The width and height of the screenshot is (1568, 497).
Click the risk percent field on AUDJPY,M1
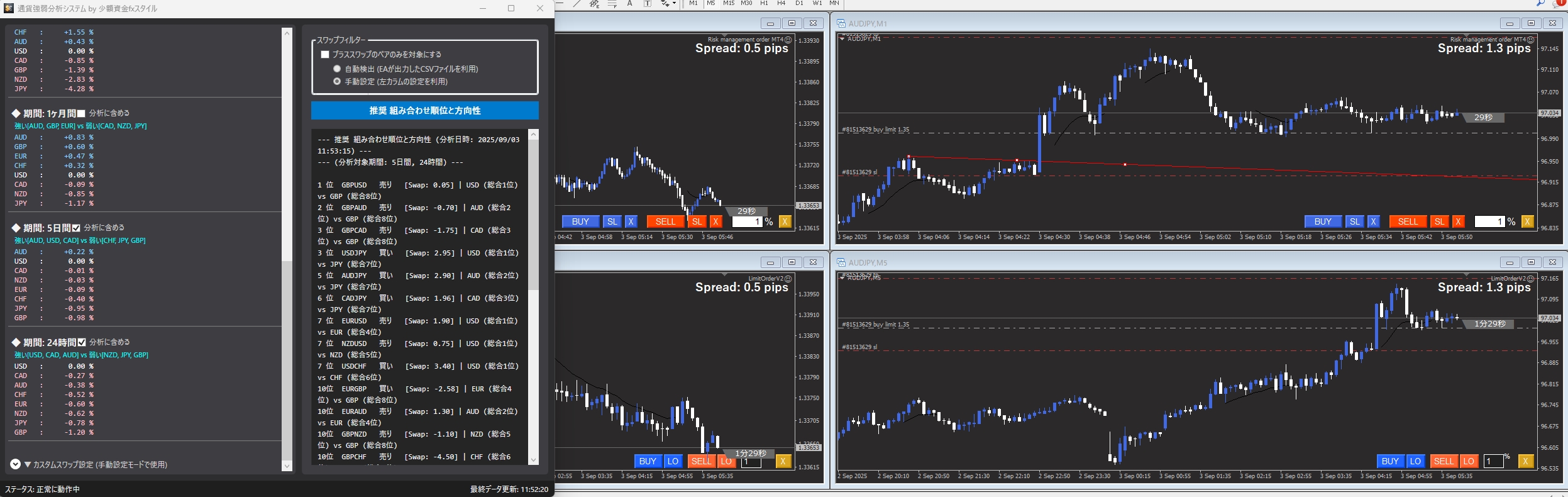pos(1489,221)
